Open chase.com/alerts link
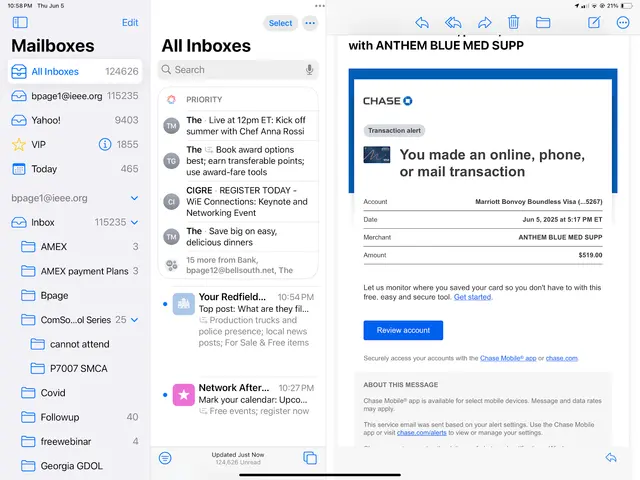Screen dimensions: 640x480 click(x=422, y=433)
